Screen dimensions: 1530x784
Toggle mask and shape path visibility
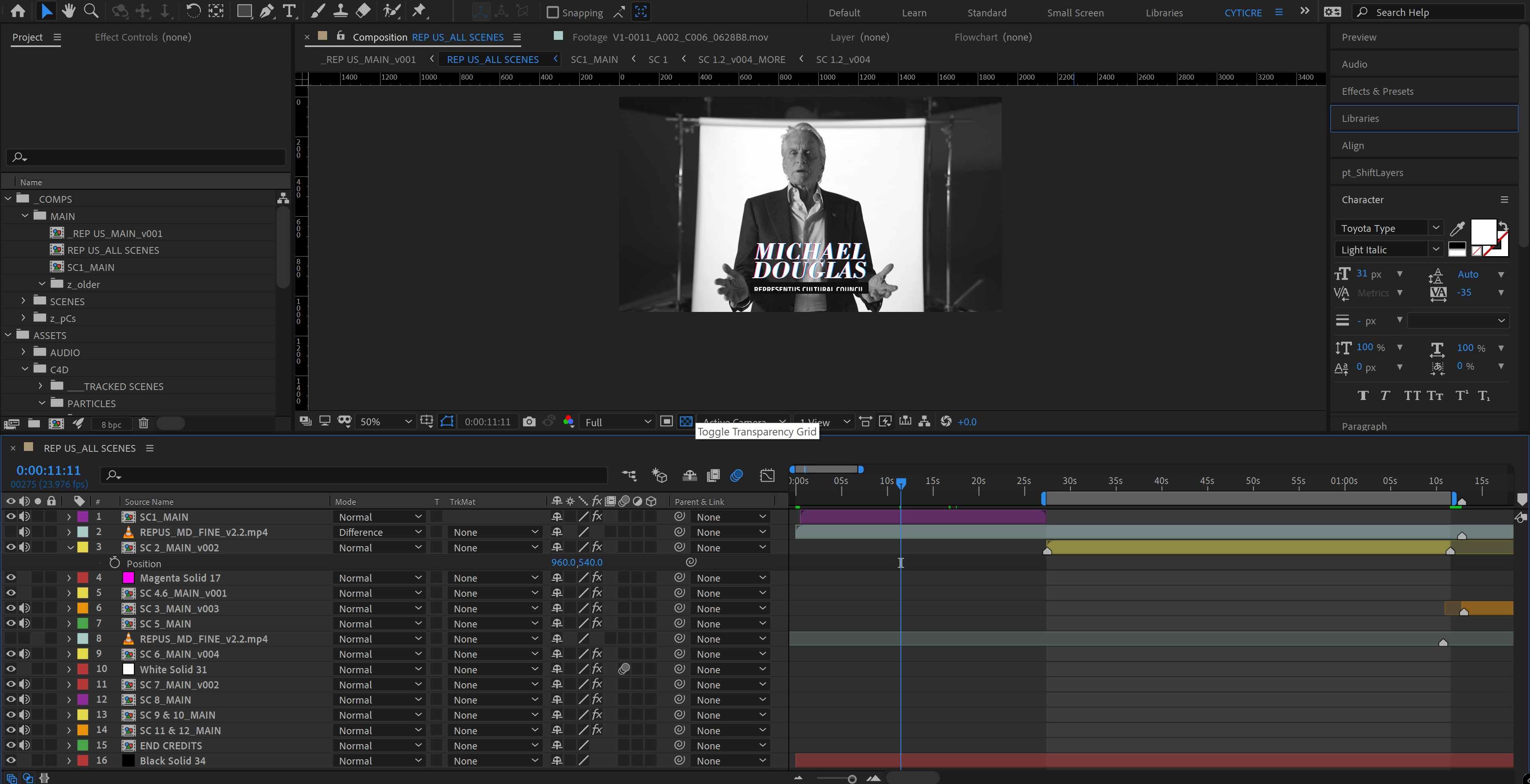pyautogui.click(x=447, y=421)
